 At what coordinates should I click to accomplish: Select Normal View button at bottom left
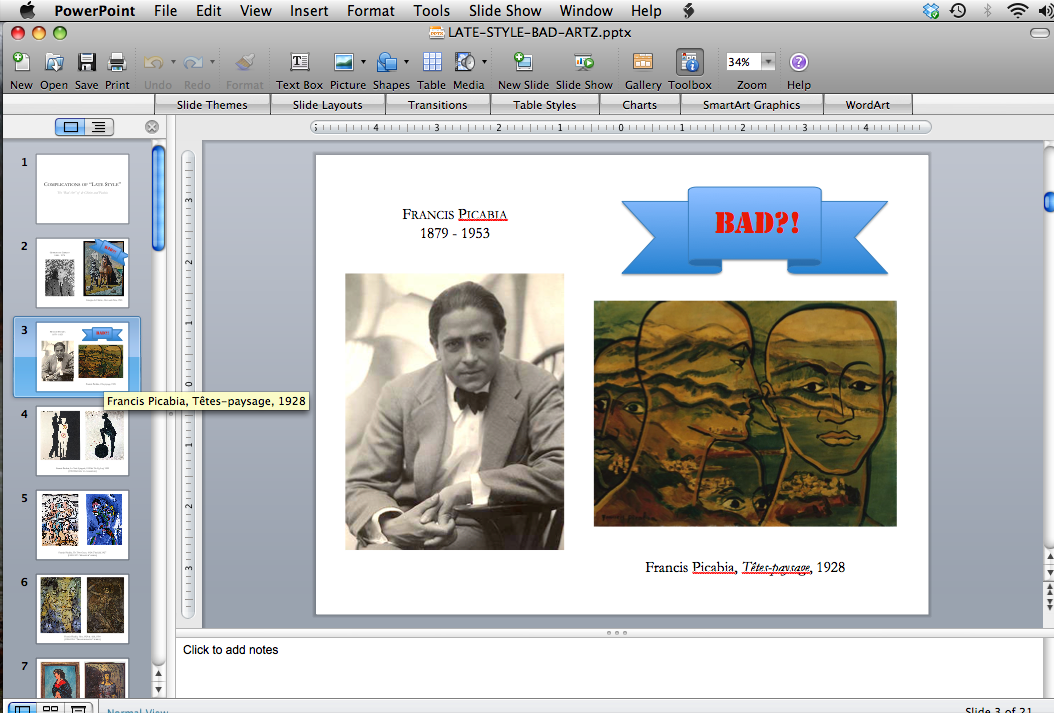pos(23,708)
